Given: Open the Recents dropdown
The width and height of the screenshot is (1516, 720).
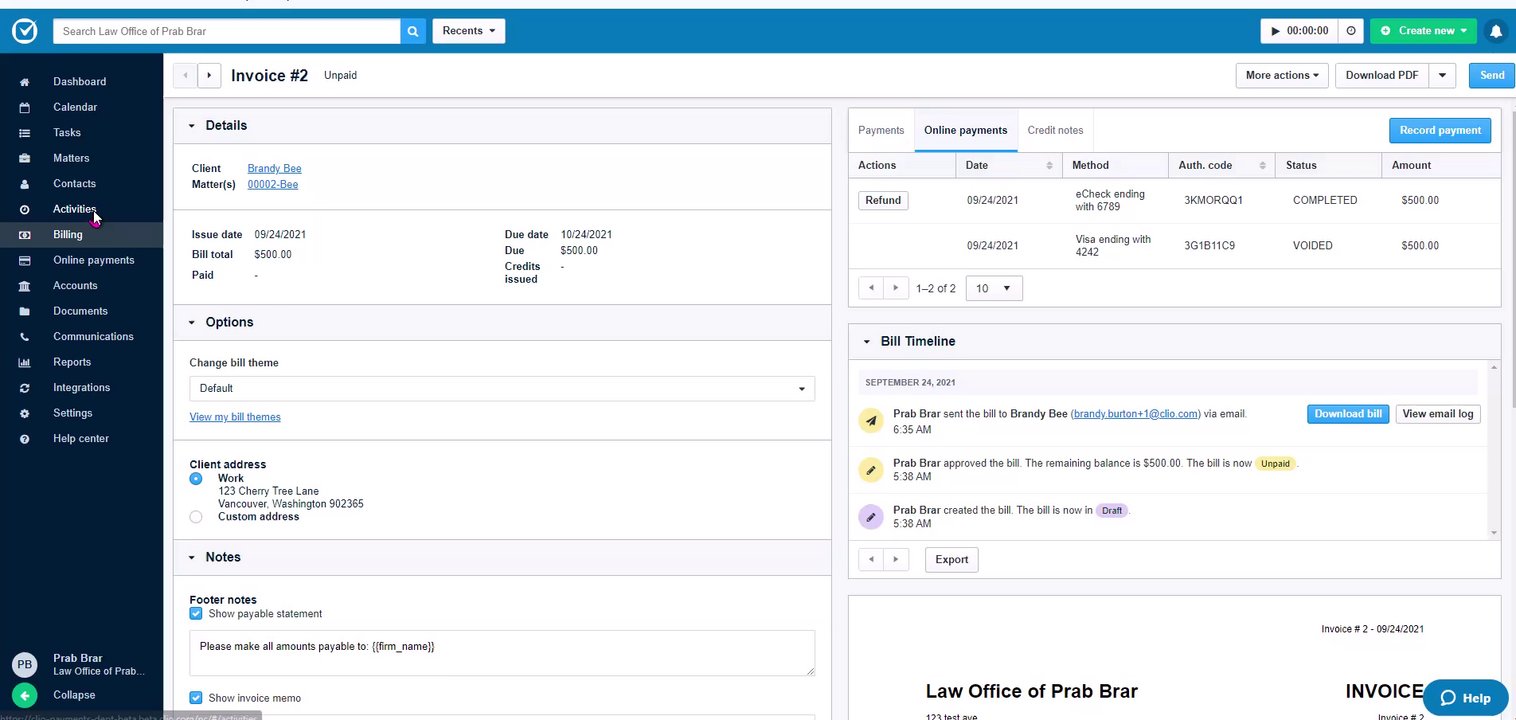Looking at the screenshot, I should pos(469,31).
